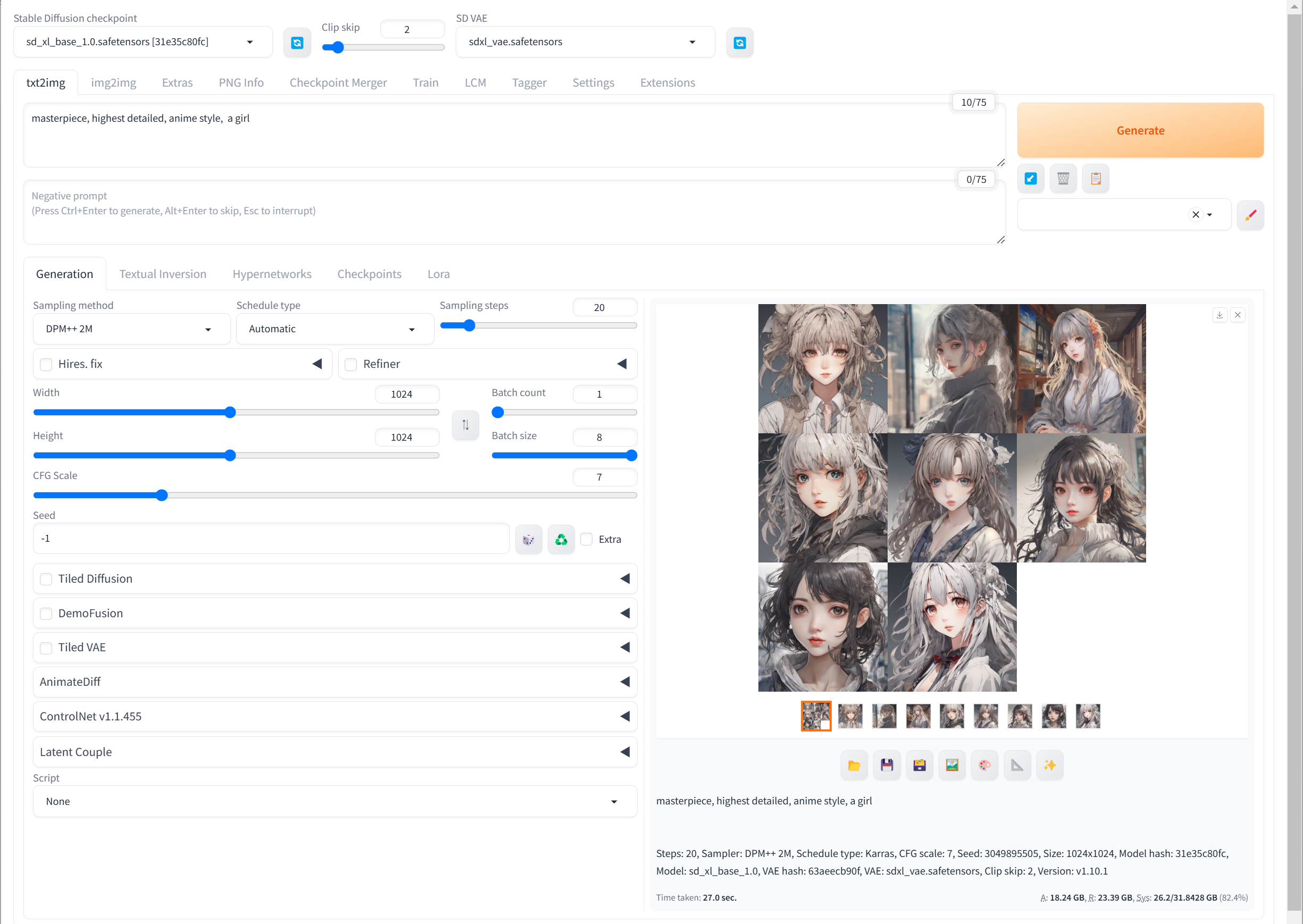Swap width and height values

(x=465, y=425)
